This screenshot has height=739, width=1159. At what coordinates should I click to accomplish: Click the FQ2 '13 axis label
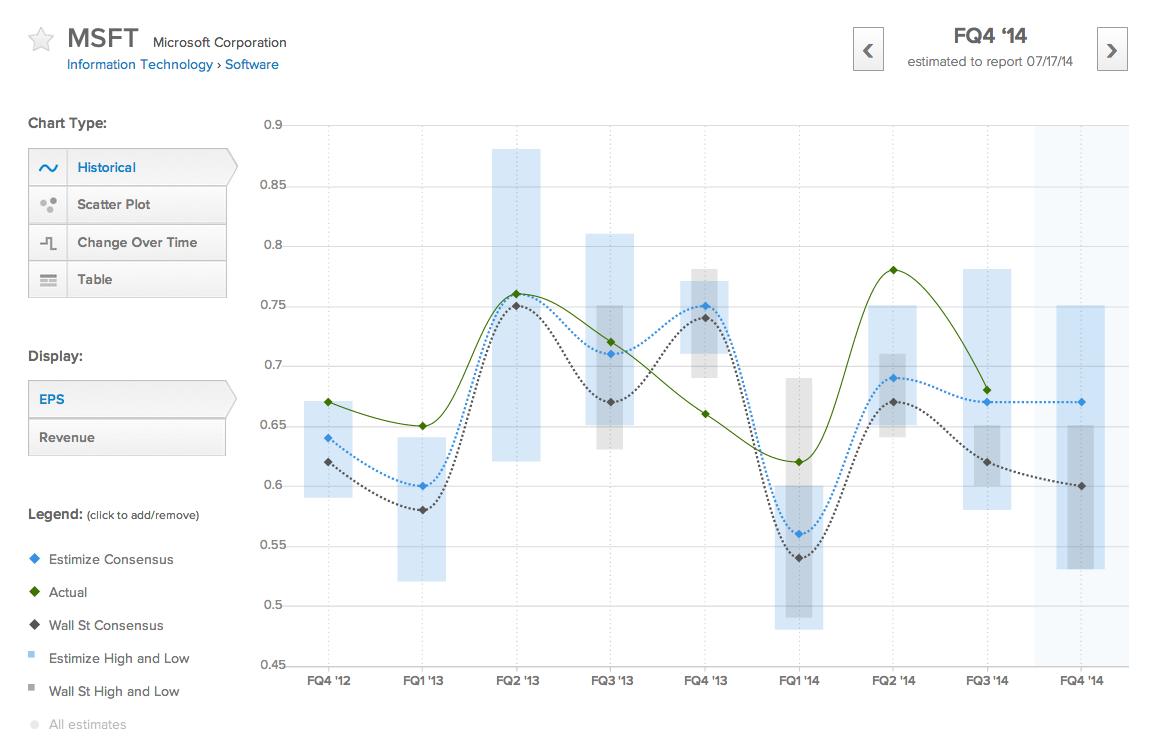coord(517,681)
